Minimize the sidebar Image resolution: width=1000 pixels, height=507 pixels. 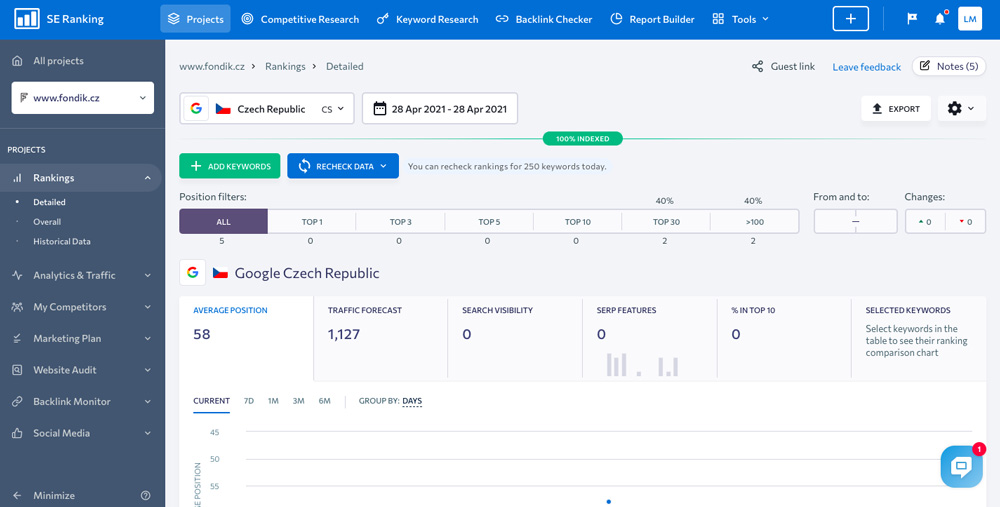(44, 496)
